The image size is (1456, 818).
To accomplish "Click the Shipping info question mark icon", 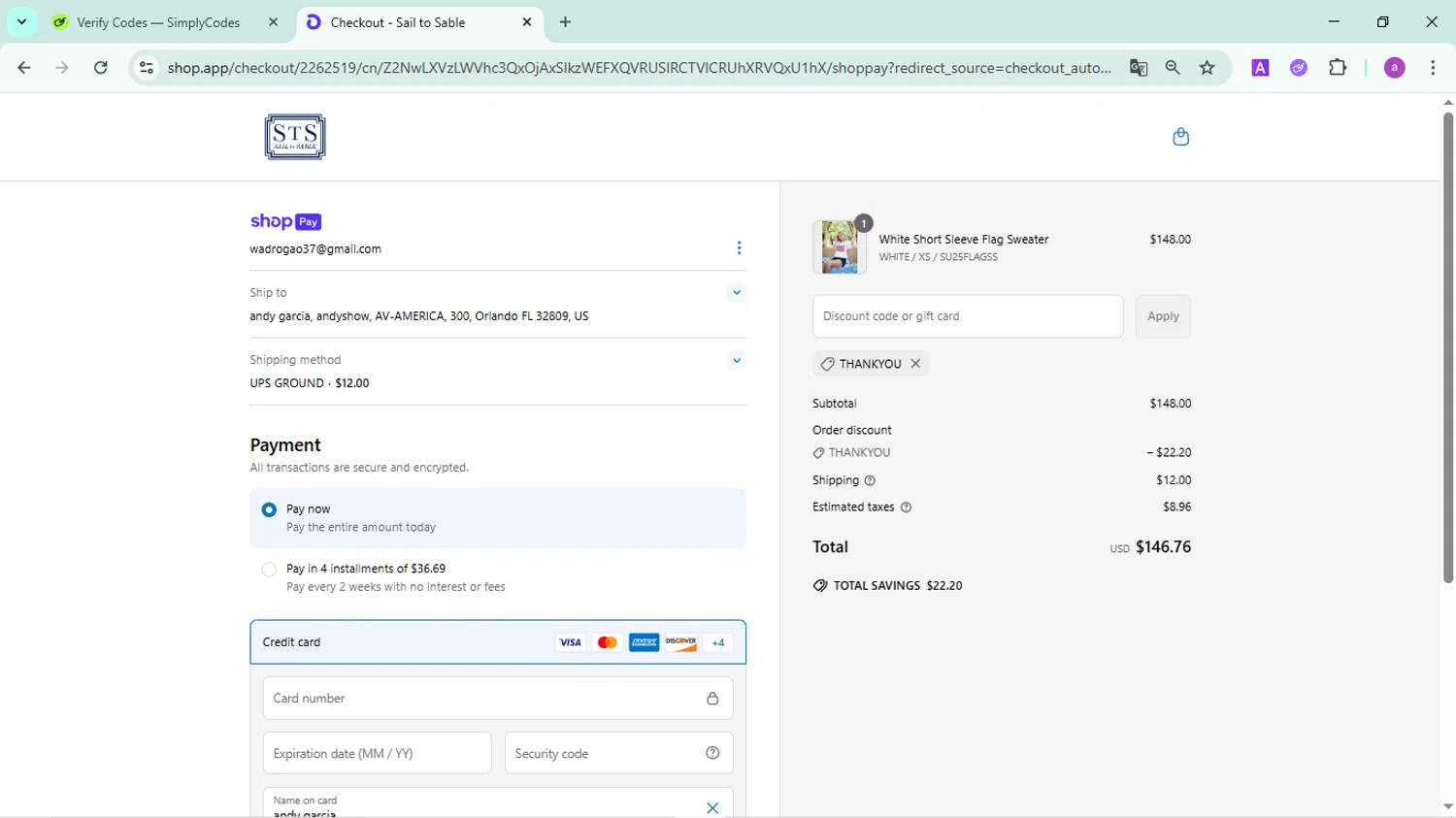I will point(870,480).
